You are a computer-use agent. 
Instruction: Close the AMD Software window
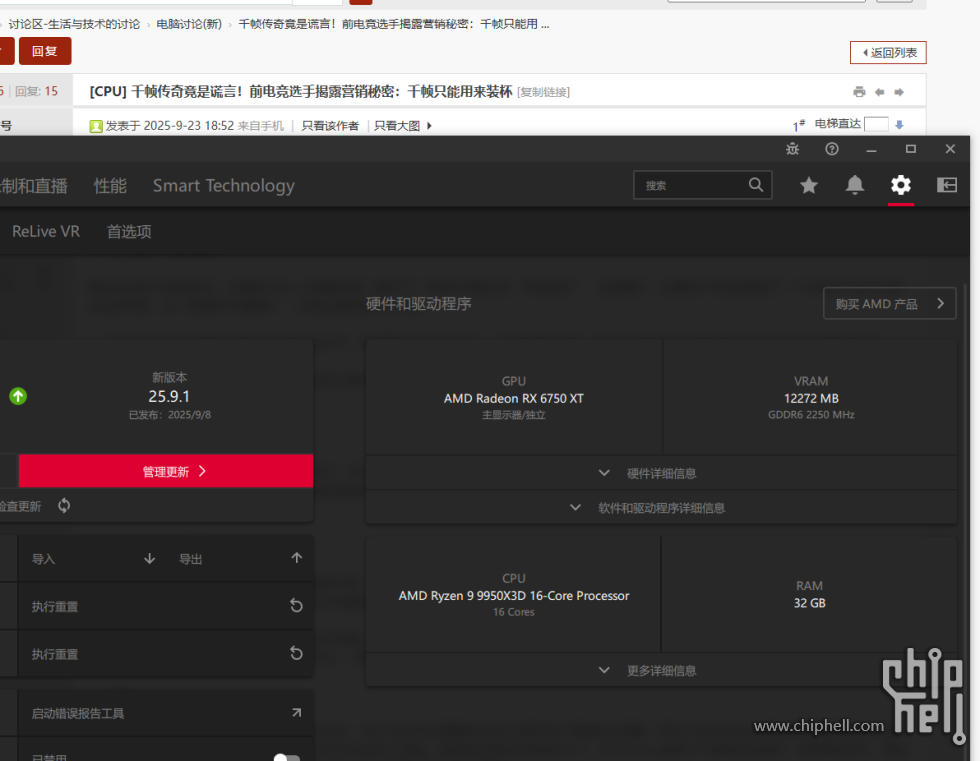950,149
